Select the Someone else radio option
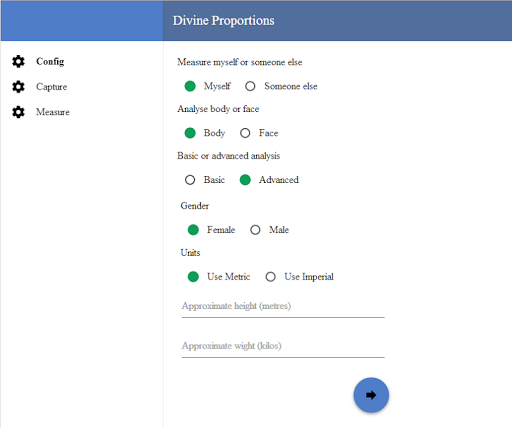 (250, 86)
